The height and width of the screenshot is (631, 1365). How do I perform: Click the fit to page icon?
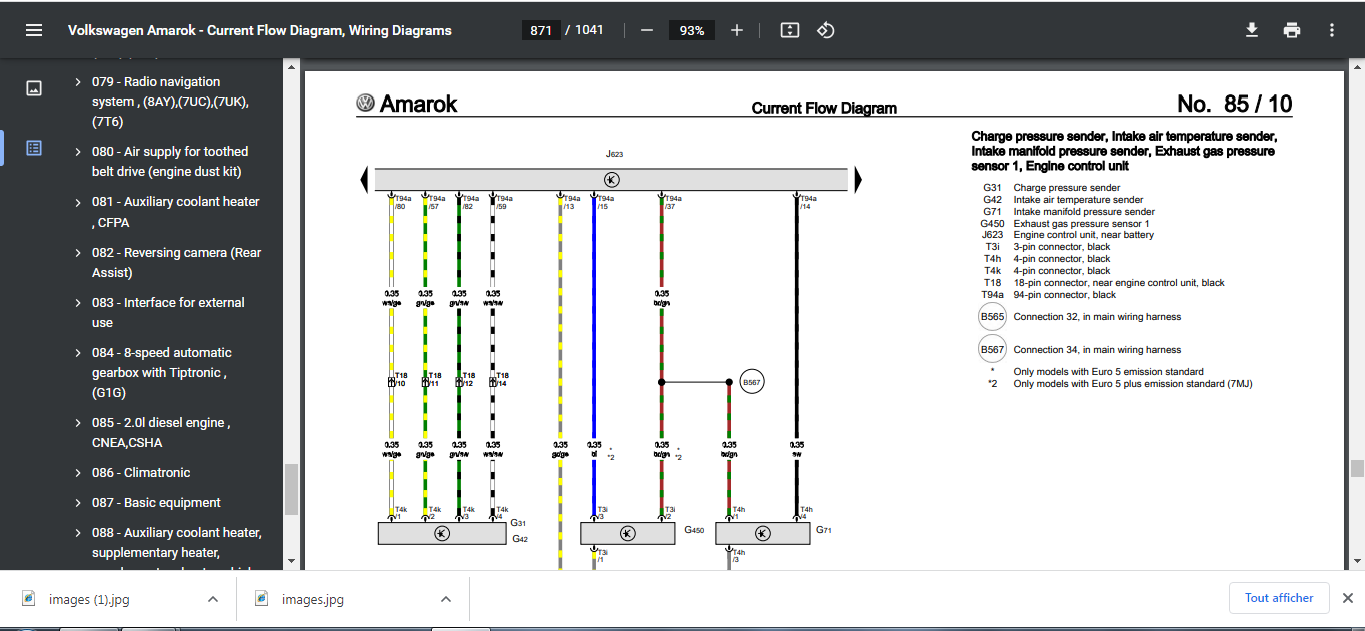coord(790,30)
